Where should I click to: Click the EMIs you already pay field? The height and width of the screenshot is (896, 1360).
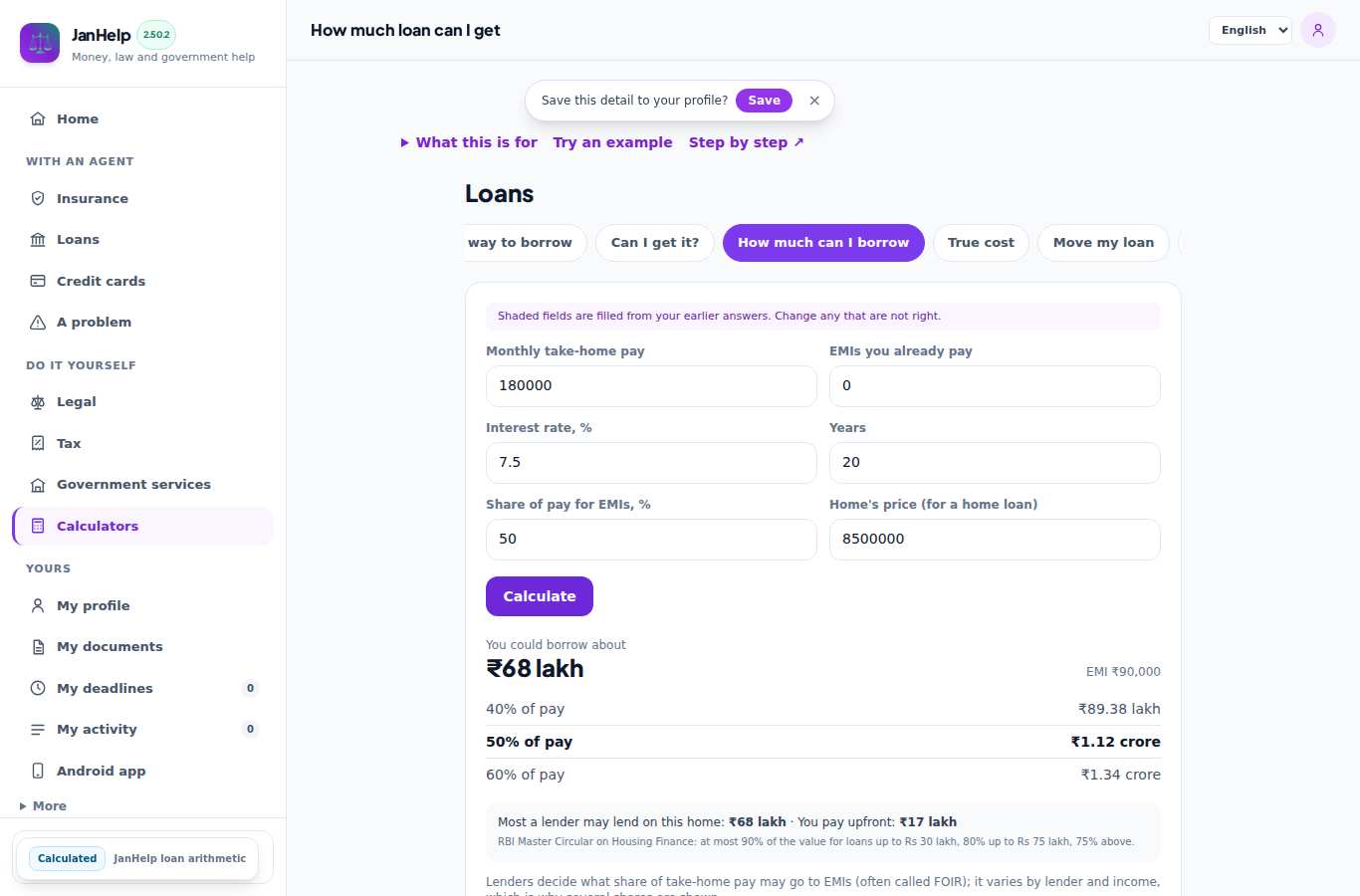tap(995, 385)
